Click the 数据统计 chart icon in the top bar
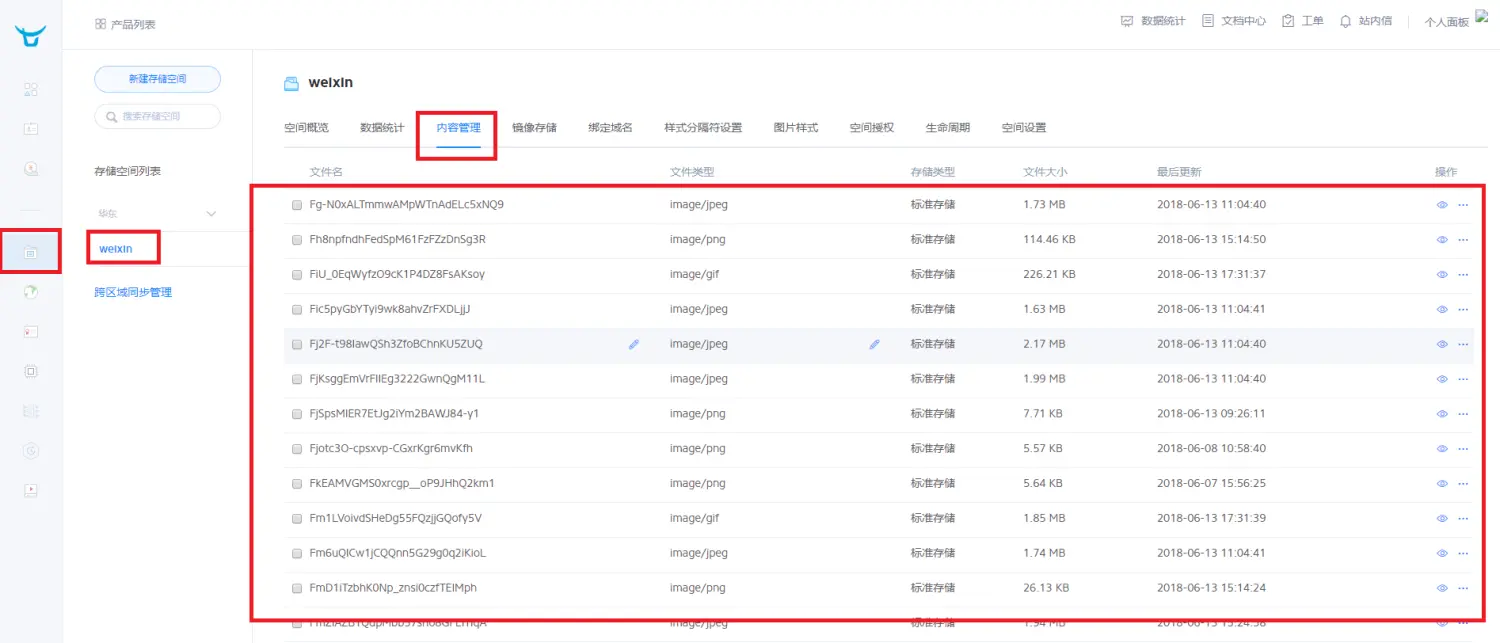1500x643 pixels. click(x=1127, y=20)
